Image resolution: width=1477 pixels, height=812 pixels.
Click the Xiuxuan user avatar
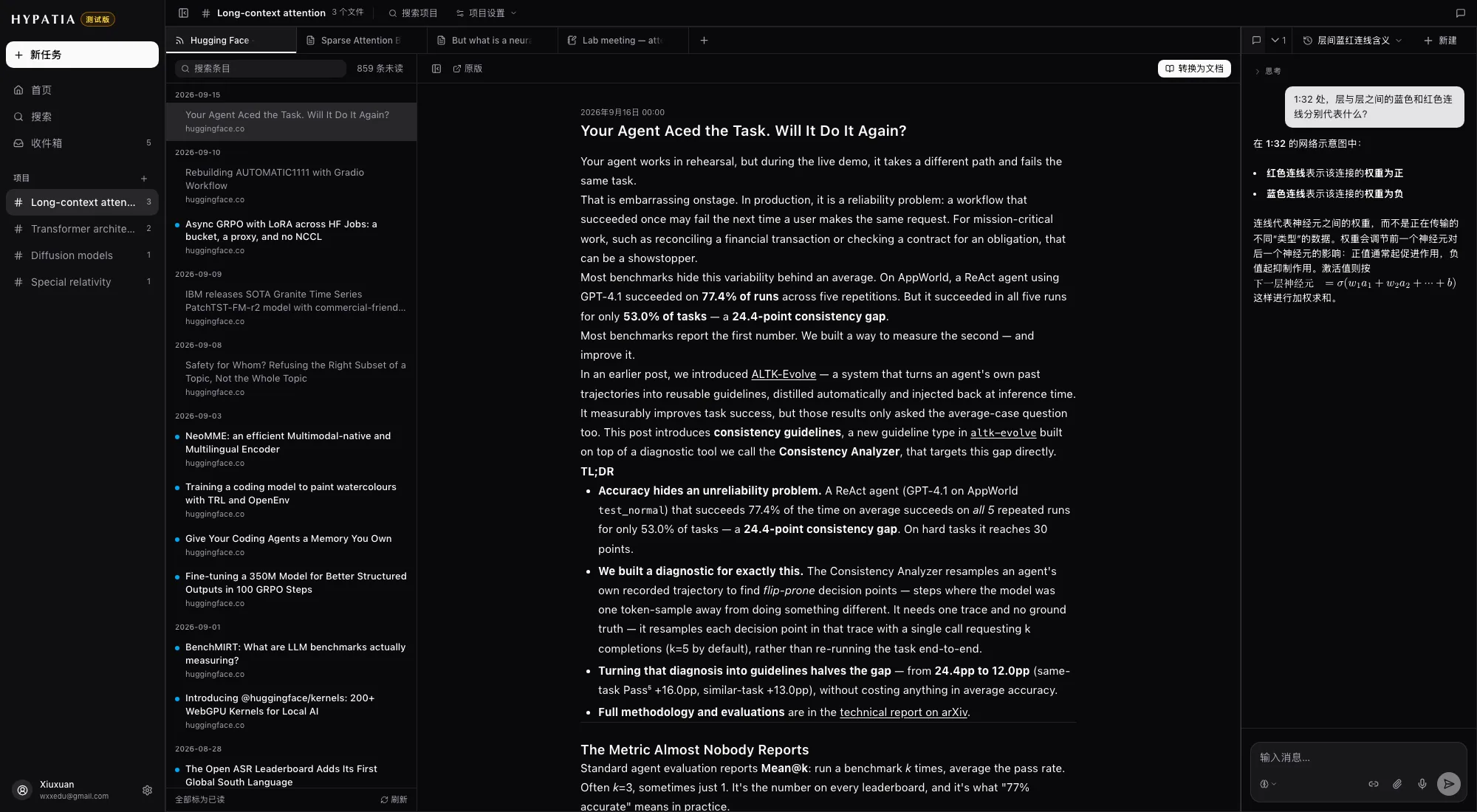[x=23, y=790]
